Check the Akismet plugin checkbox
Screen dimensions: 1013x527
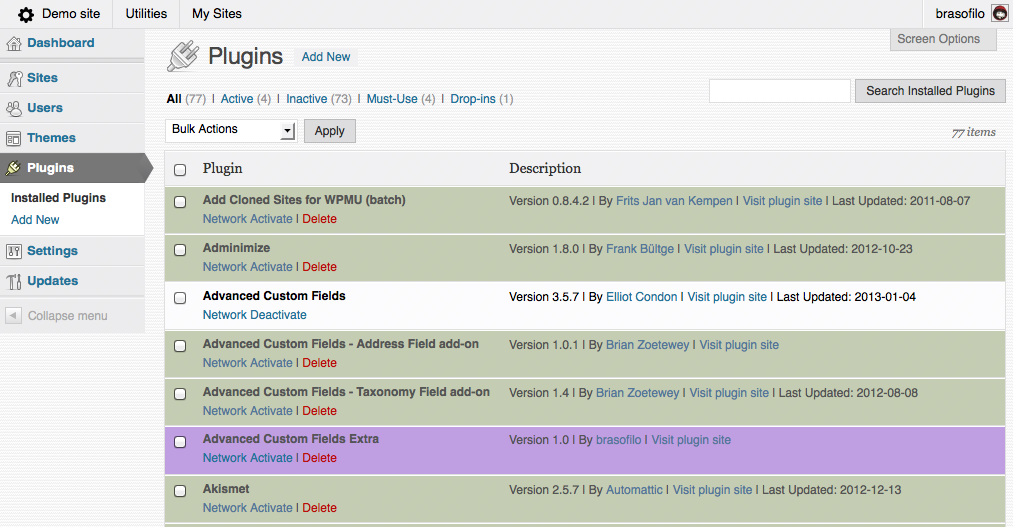[x=180, y=491]
